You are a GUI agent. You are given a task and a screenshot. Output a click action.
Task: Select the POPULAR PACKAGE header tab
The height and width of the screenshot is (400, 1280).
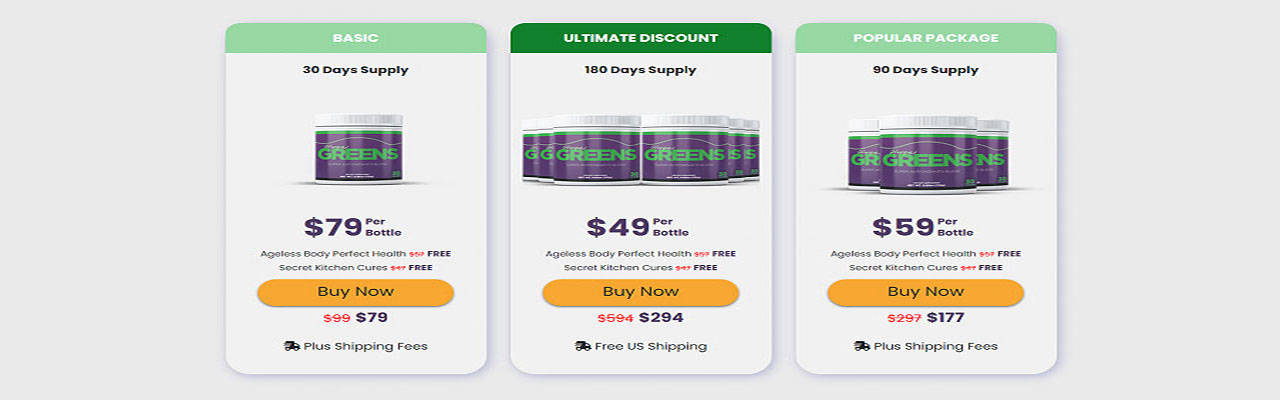[x=925, y=38]
